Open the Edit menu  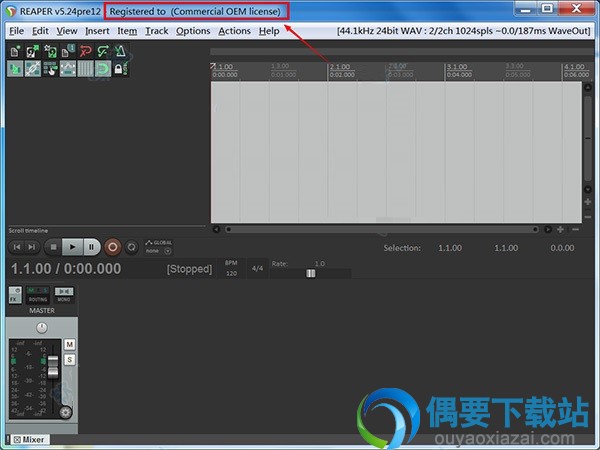tap(40, 31)
